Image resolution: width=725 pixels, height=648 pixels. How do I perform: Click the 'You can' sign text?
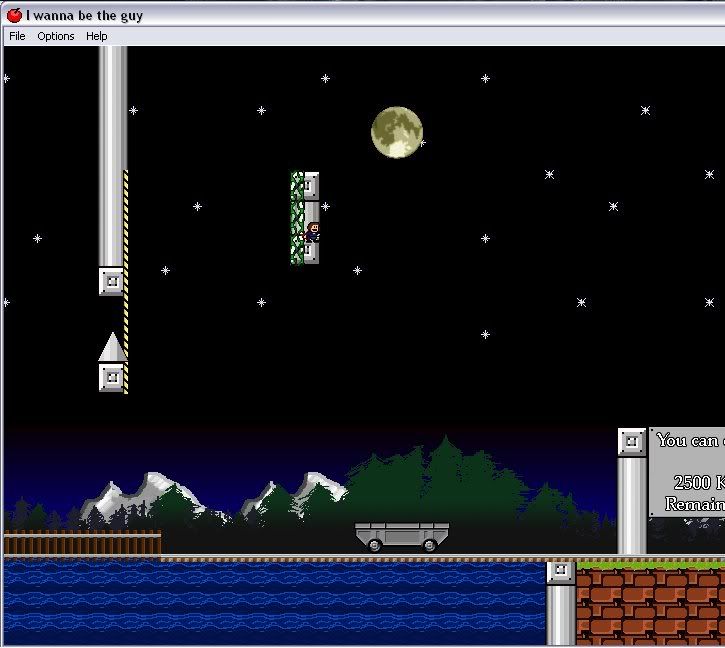[x=689, y=440]
